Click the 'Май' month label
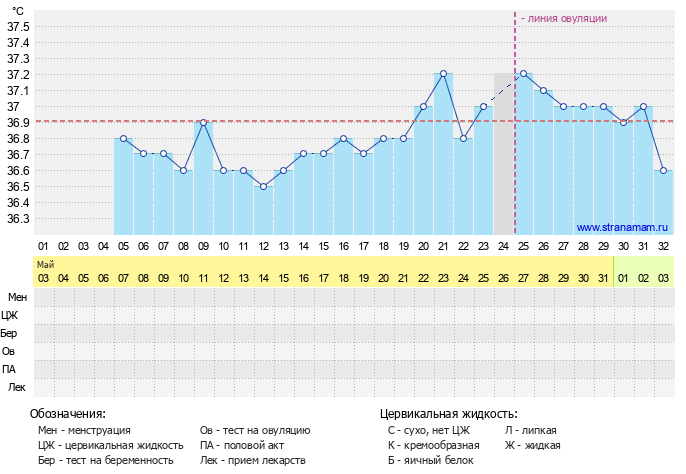686x474 pixels. [45, 264]
